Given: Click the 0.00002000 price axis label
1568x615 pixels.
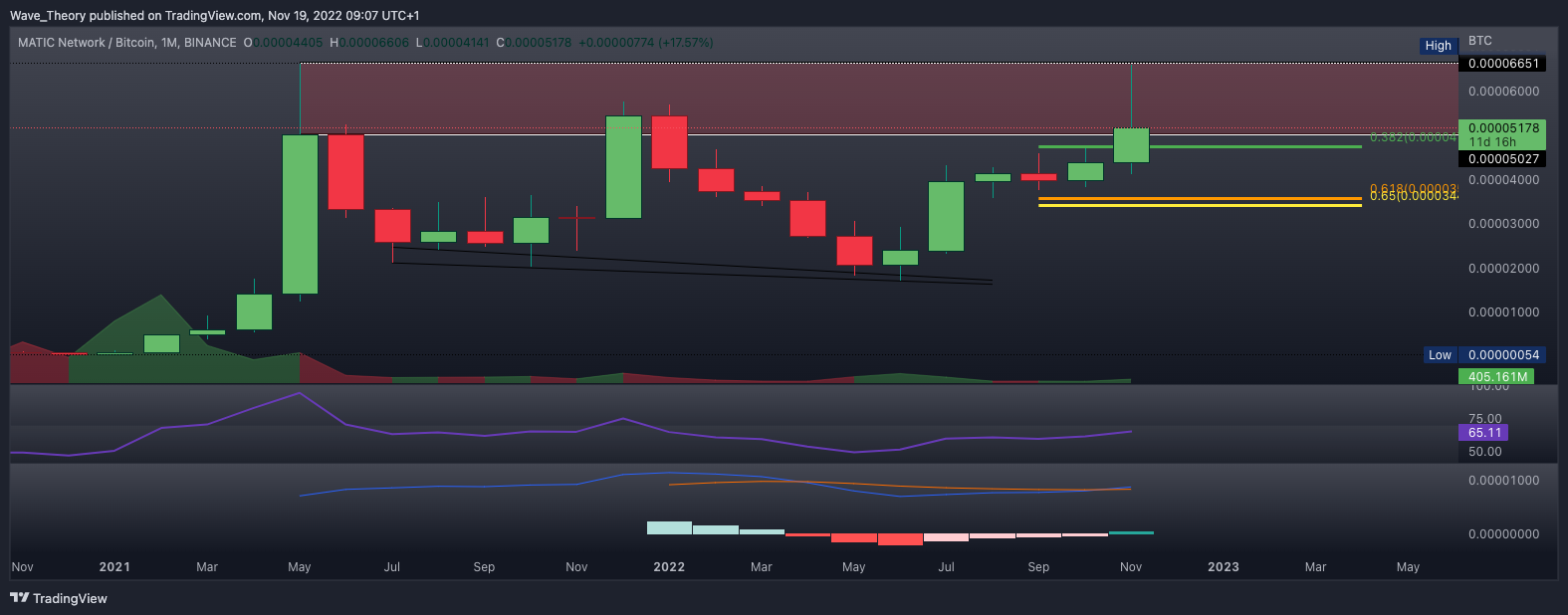Looking at the screenshot, I should click(x=1503, y=269).
